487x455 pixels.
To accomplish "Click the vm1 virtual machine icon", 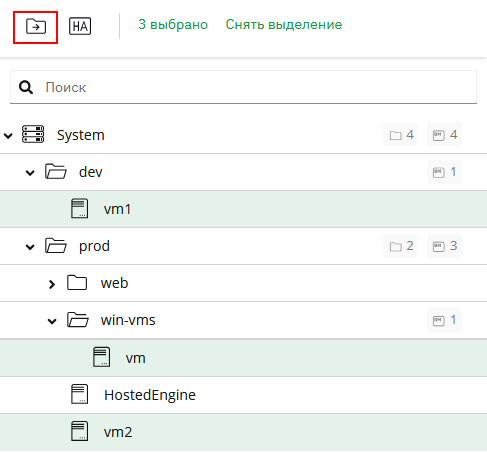I will (x=80, y=208).
